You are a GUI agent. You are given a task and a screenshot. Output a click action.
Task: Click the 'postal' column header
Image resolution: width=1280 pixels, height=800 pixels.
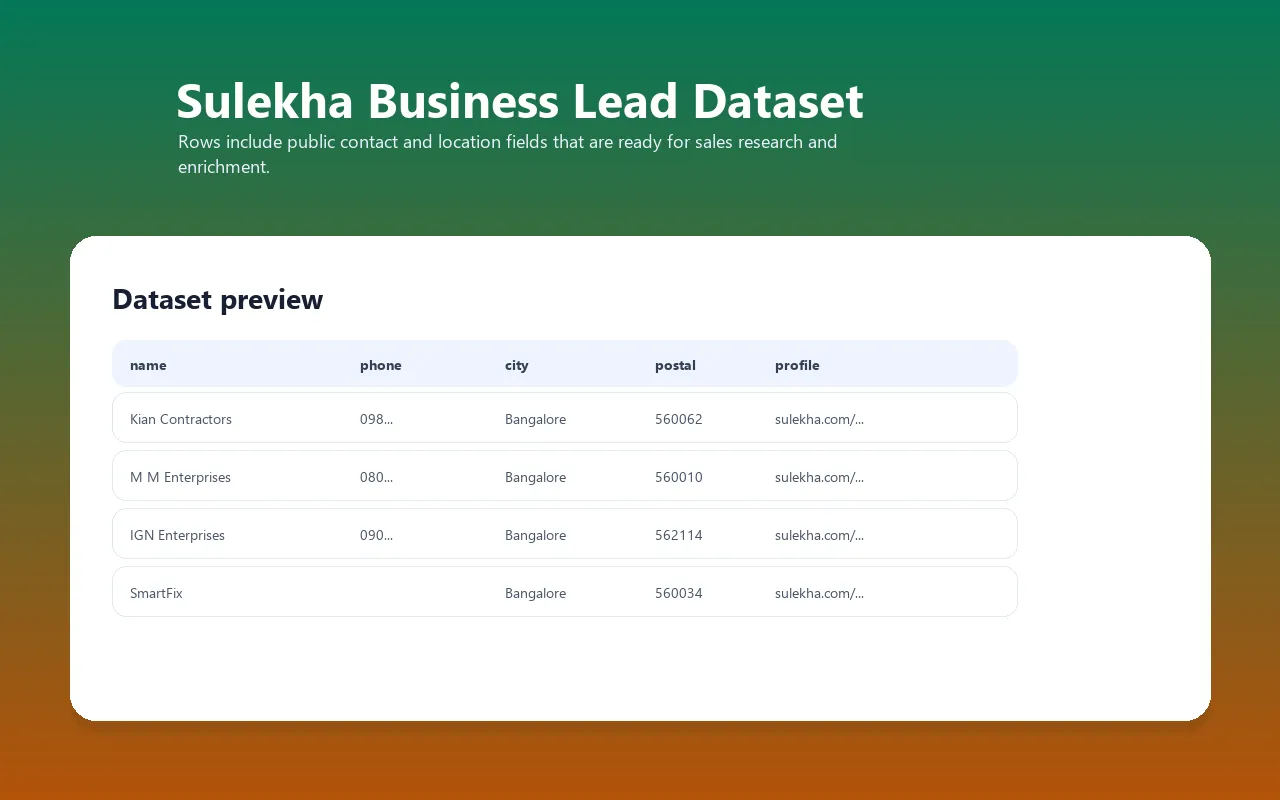[675, 365]
